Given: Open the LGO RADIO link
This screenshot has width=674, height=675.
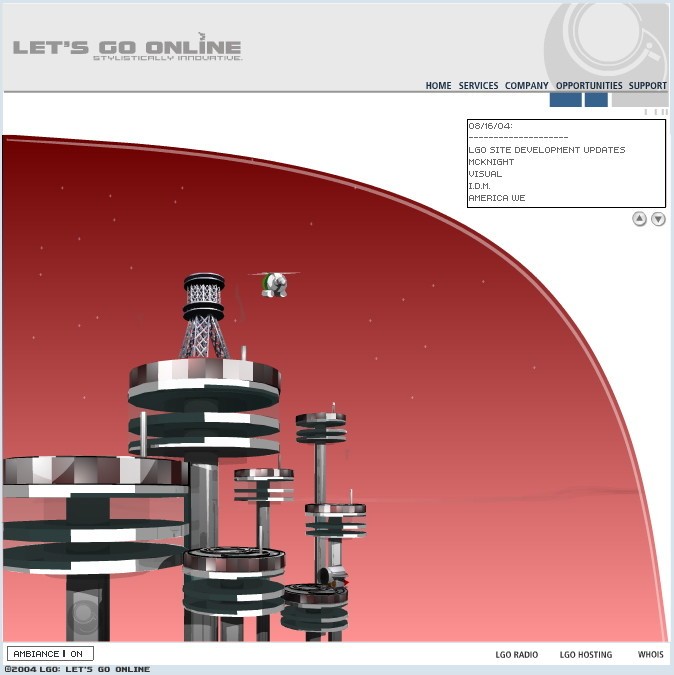Looking at the screenshot, I should pyautogui.click(x=516, y=654).
